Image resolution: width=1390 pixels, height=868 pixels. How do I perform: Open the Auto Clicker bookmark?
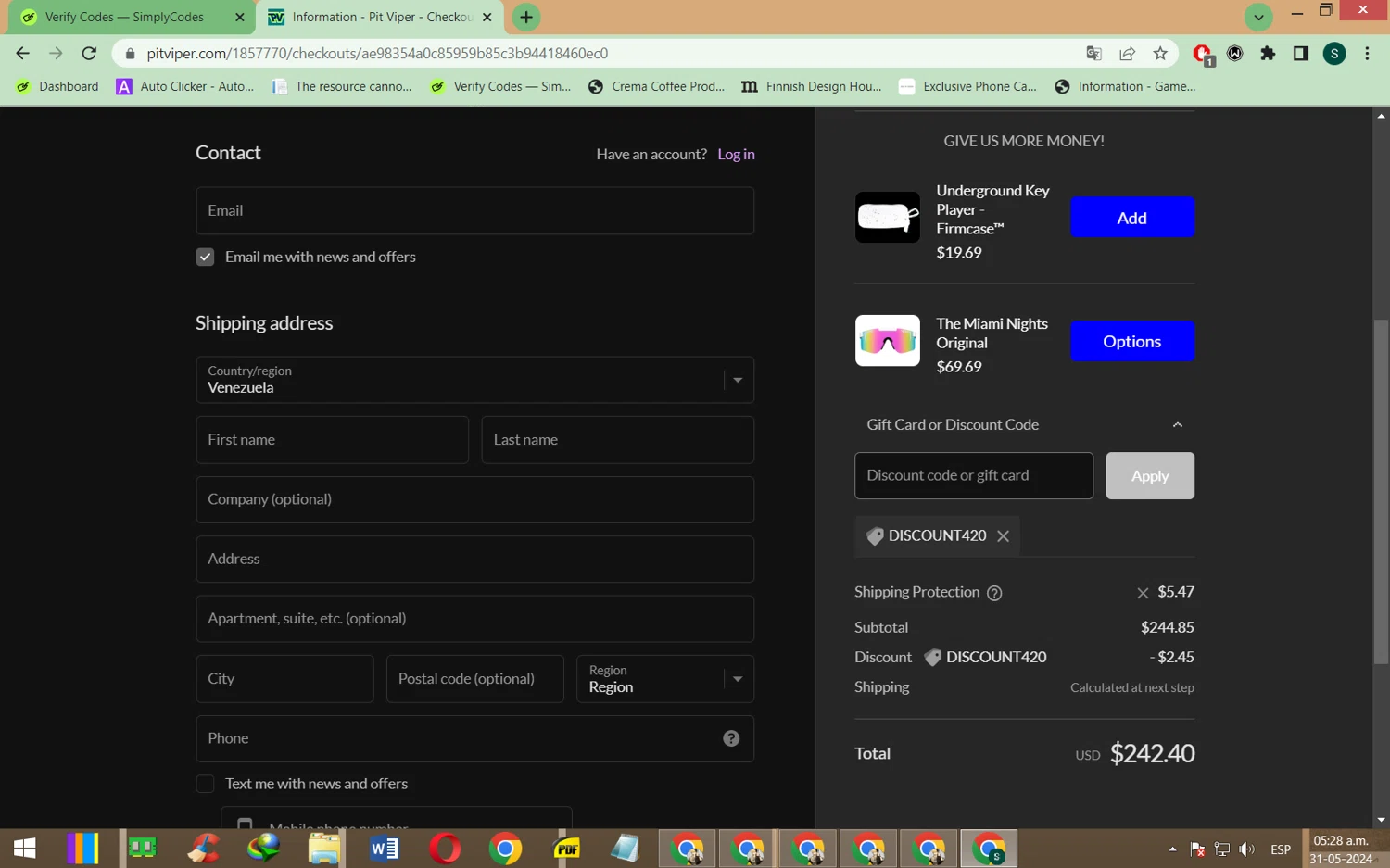184,86
